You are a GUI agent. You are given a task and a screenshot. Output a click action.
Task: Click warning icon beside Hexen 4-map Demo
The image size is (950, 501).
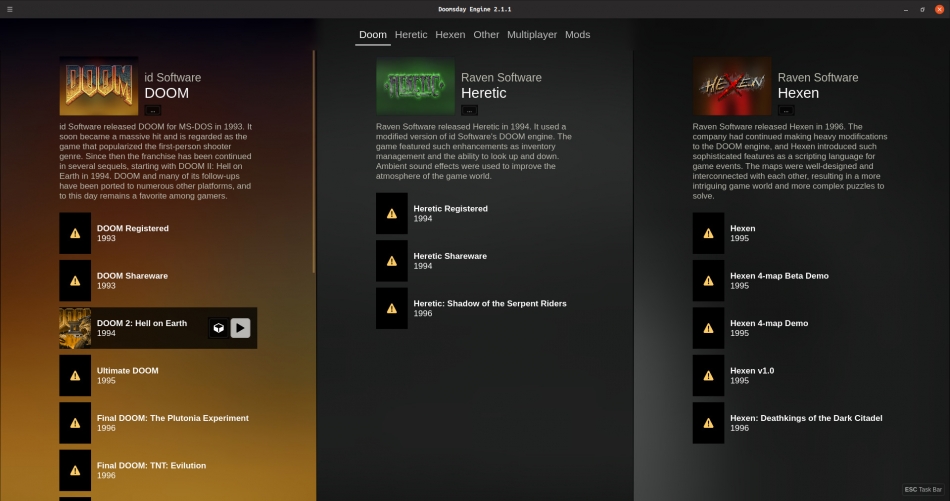pos(708,328)
